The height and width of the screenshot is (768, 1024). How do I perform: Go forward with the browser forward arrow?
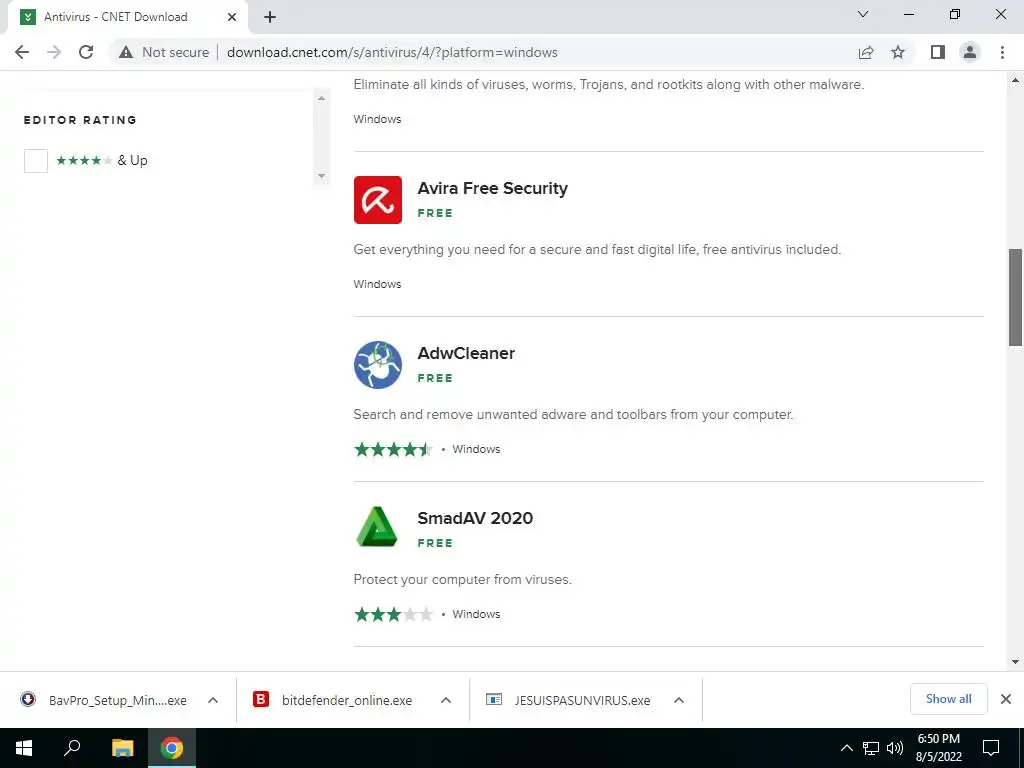point(54,52)
